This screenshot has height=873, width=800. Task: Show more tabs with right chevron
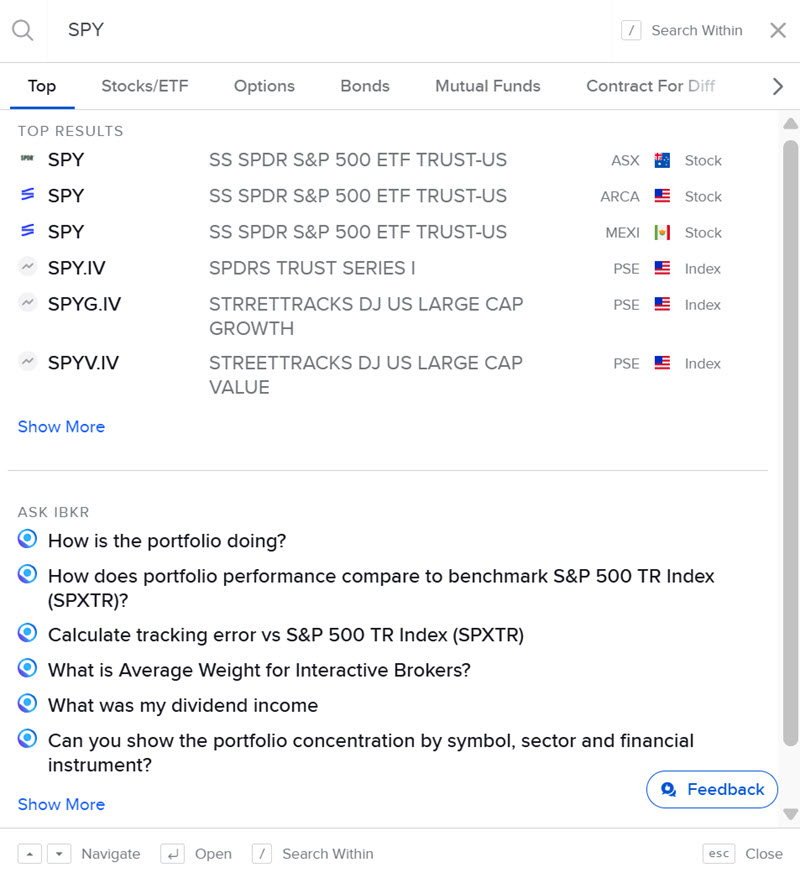[x=778, y=86]
